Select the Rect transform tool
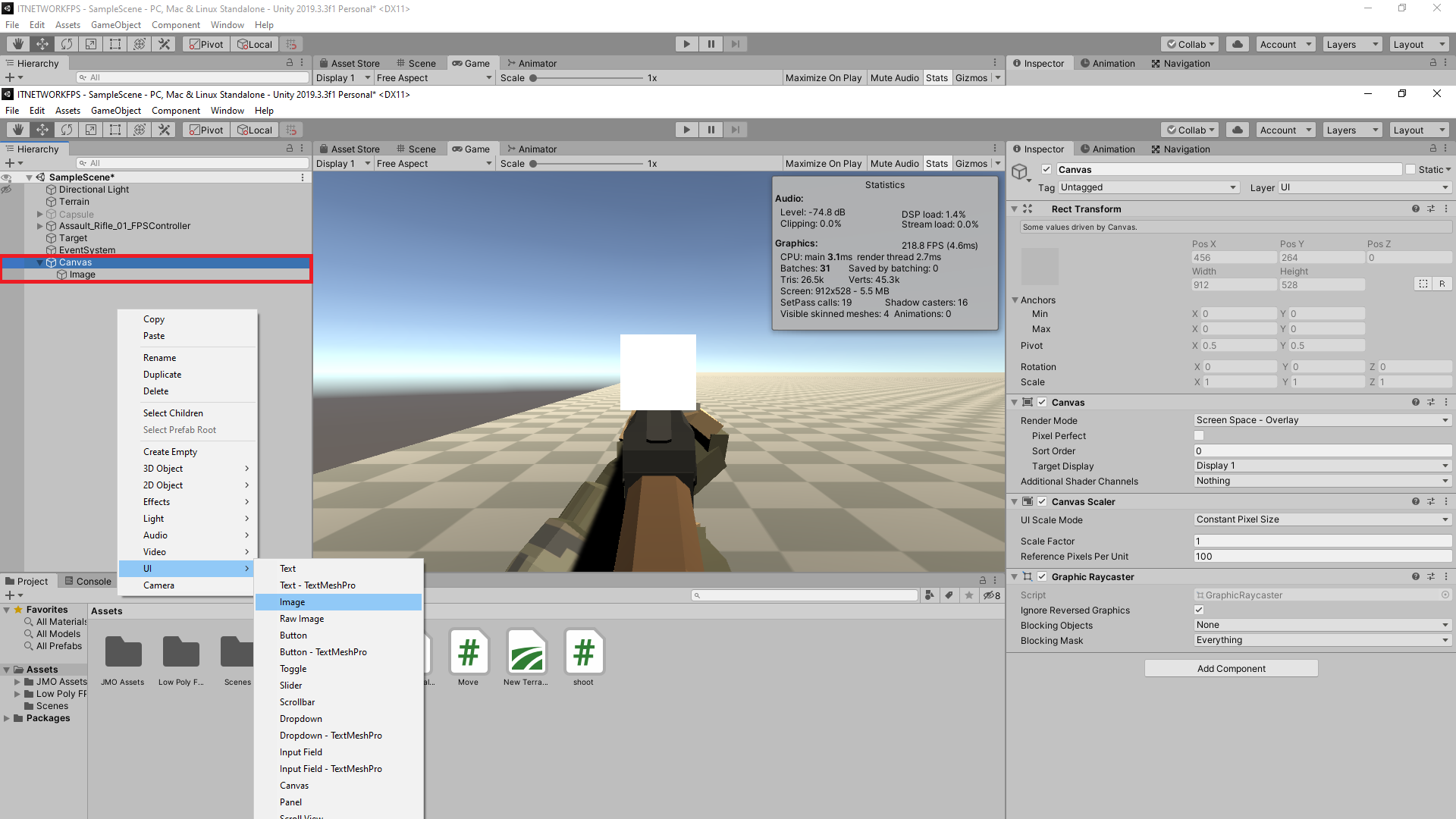Image resolution: width=1456 pixels, height=819 pixels. click(115, 129)
